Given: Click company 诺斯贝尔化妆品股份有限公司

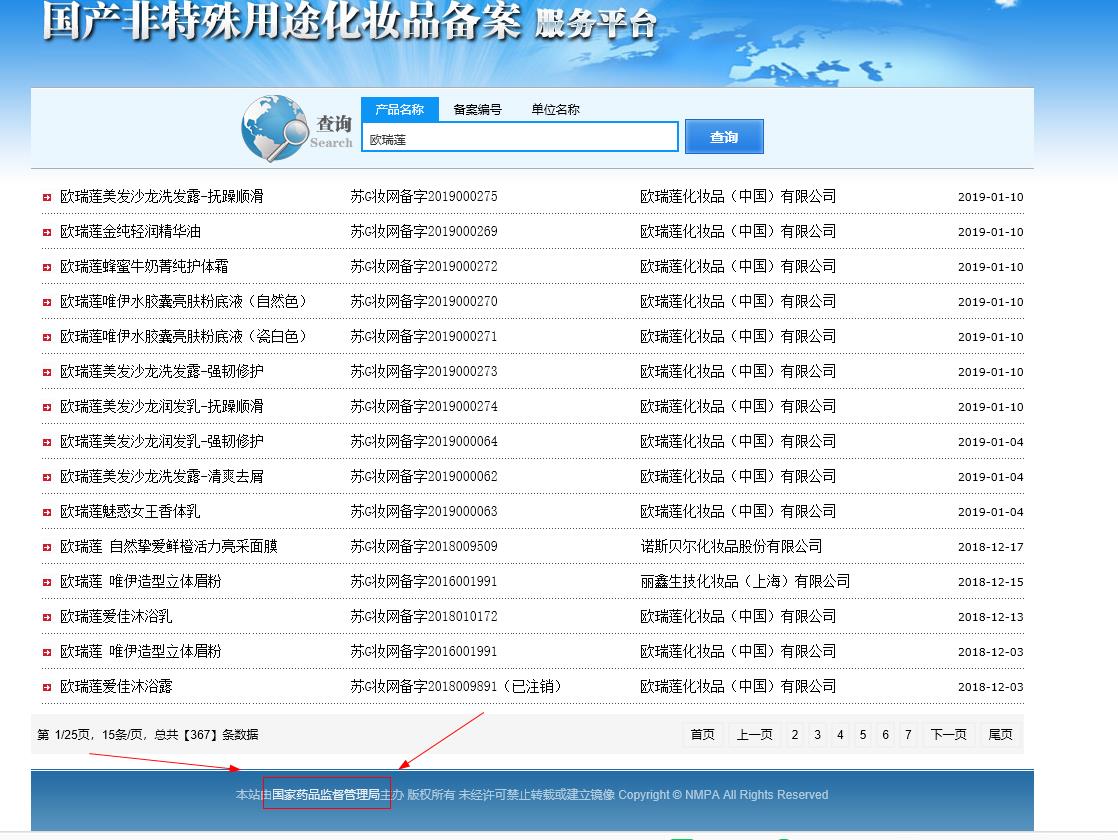Looking at the screenshot, I should 731,546.
